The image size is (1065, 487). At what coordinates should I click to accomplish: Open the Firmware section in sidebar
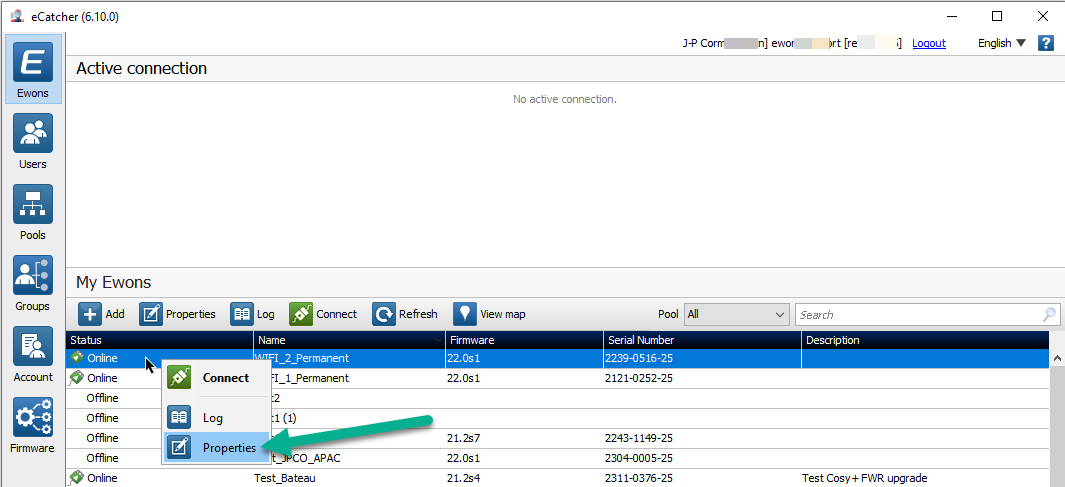(x=33, y=425)
